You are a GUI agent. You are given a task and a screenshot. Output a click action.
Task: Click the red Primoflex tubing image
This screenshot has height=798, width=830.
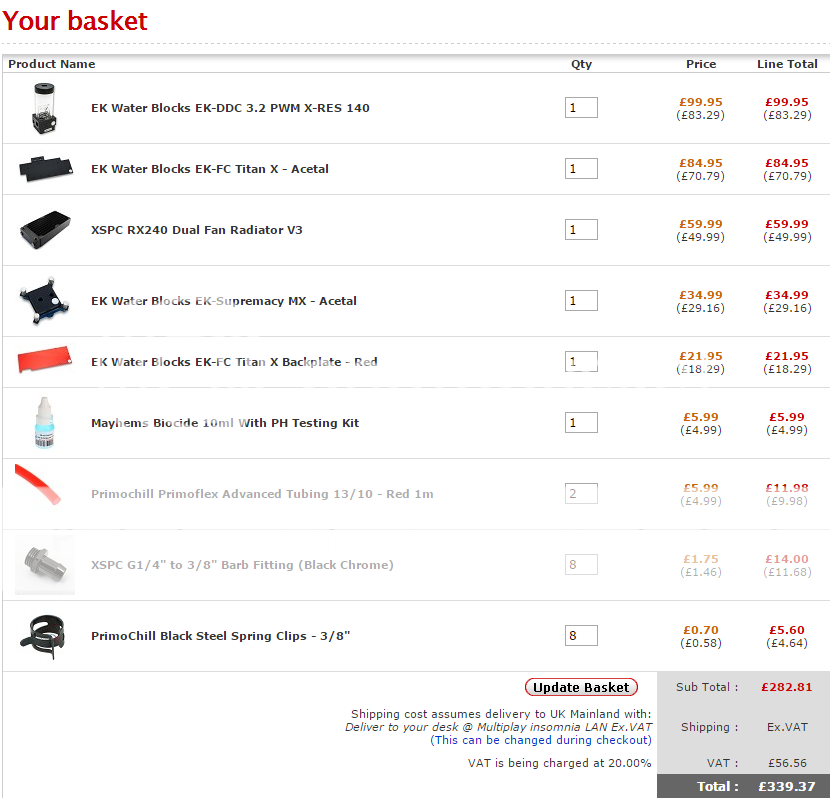click(x=40, y=484)
